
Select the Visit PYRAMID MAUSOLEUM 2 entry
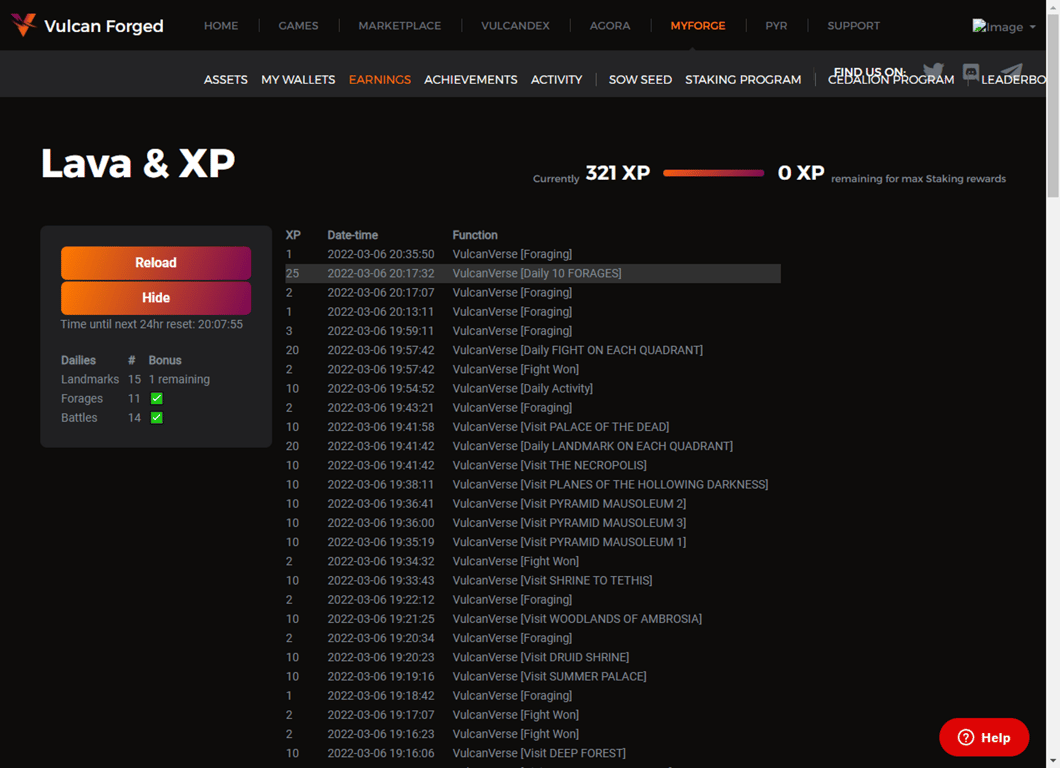pyautogui.click(x=569, y=504)
